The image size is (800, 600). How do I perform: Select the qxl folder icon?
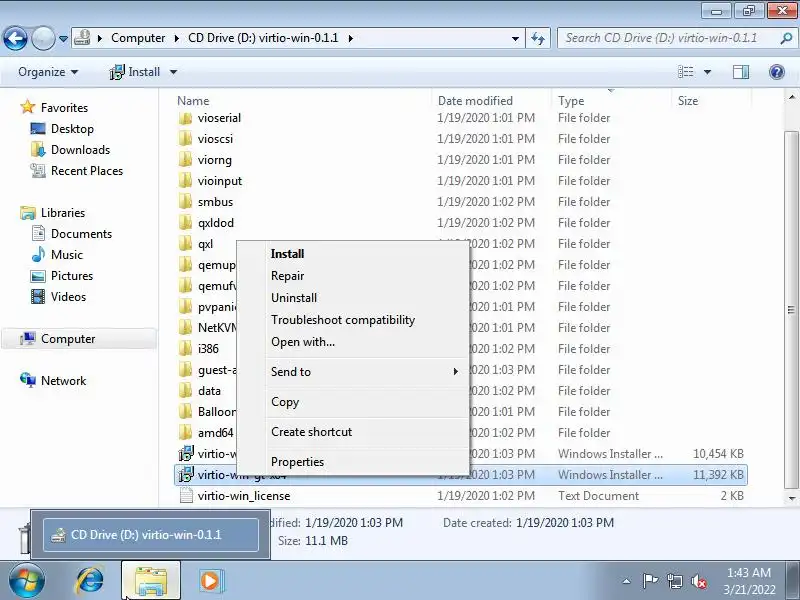(185, 243)
